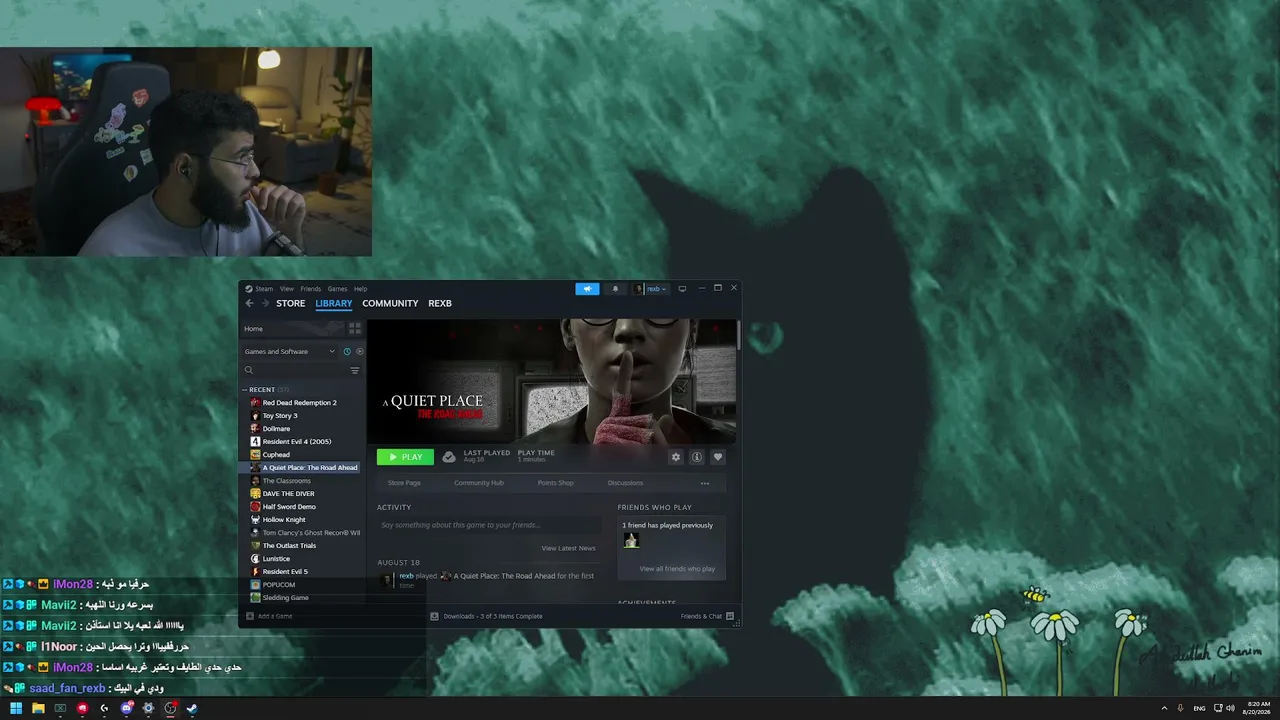Open Steam announcements megaphone icon
Screen dimensions: 1280x720
click(x=587, y=289)
